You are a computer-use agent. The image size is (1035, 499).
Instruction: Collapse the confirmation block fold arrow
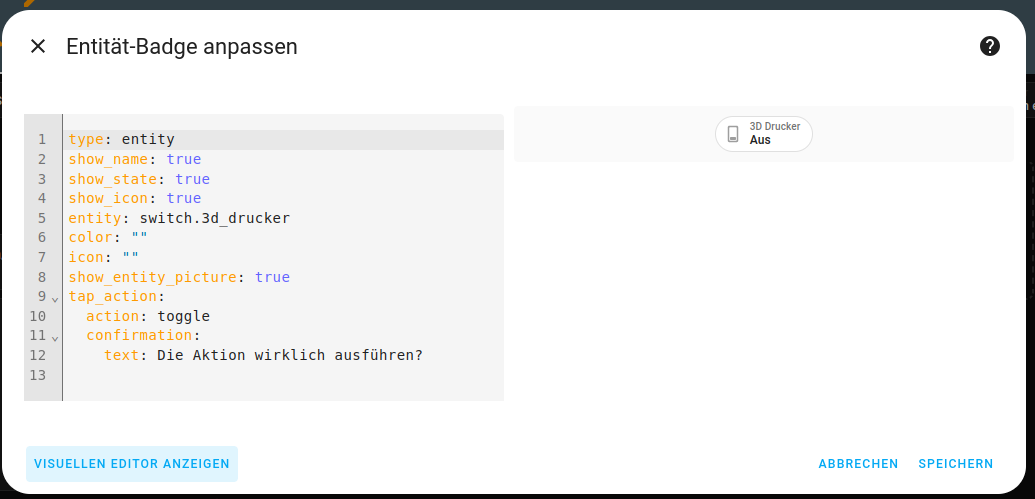(x=55, y=338)
